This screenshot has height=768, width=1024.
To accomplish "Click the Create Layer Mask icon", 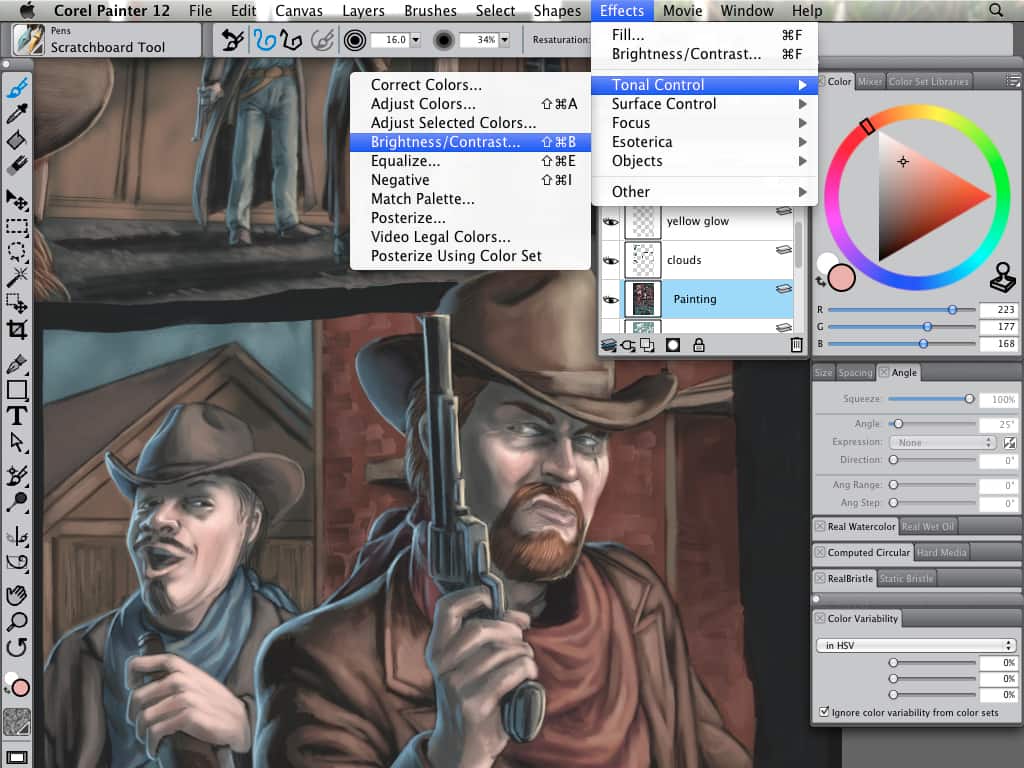I will [x=673, y=345].
